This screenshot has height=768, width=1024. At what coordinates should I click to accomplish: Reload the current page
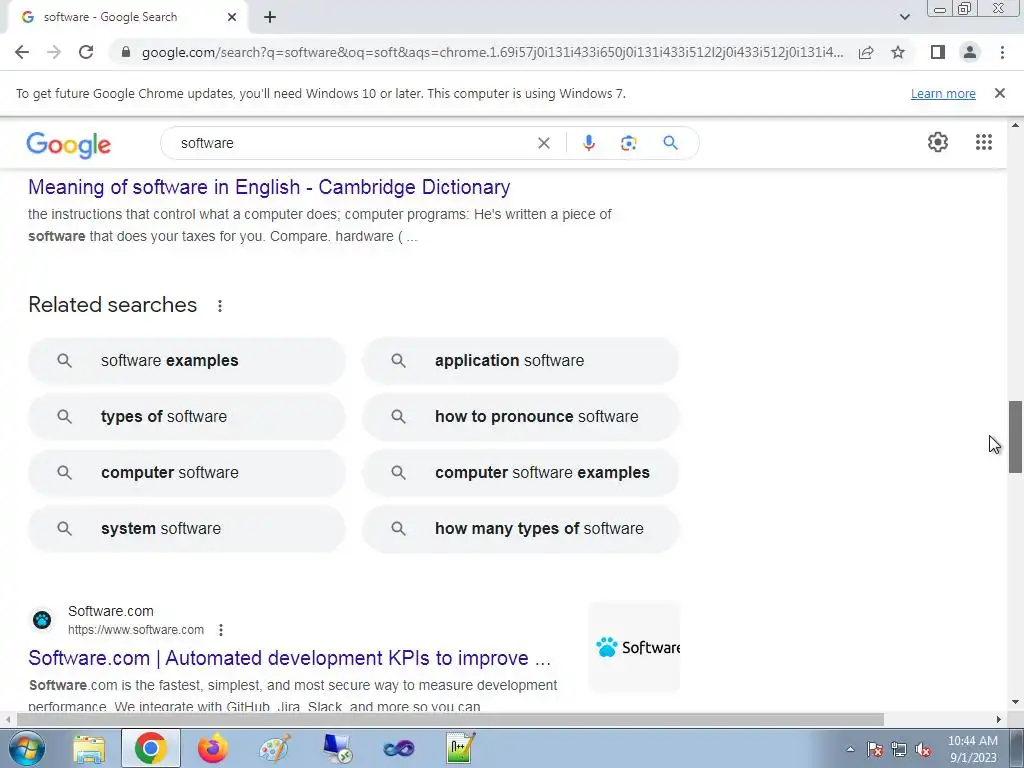pos(86,52)
